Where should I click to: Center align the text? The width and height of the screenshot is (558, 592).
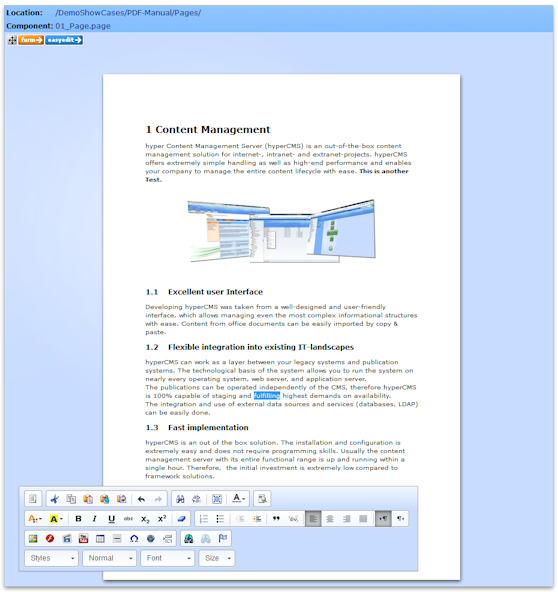(330, 519)
